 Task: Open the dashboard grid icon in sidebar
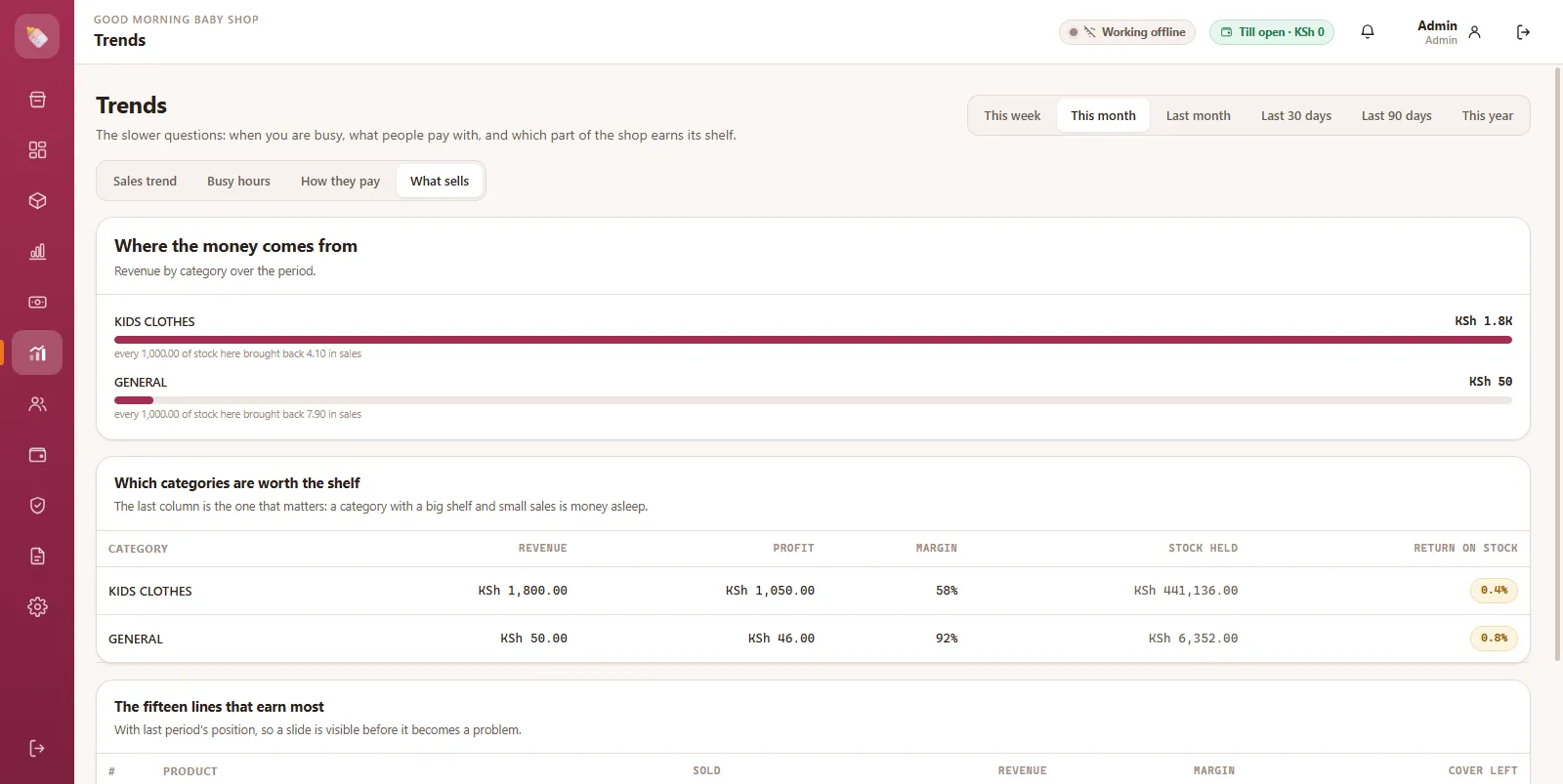[37, 150]
